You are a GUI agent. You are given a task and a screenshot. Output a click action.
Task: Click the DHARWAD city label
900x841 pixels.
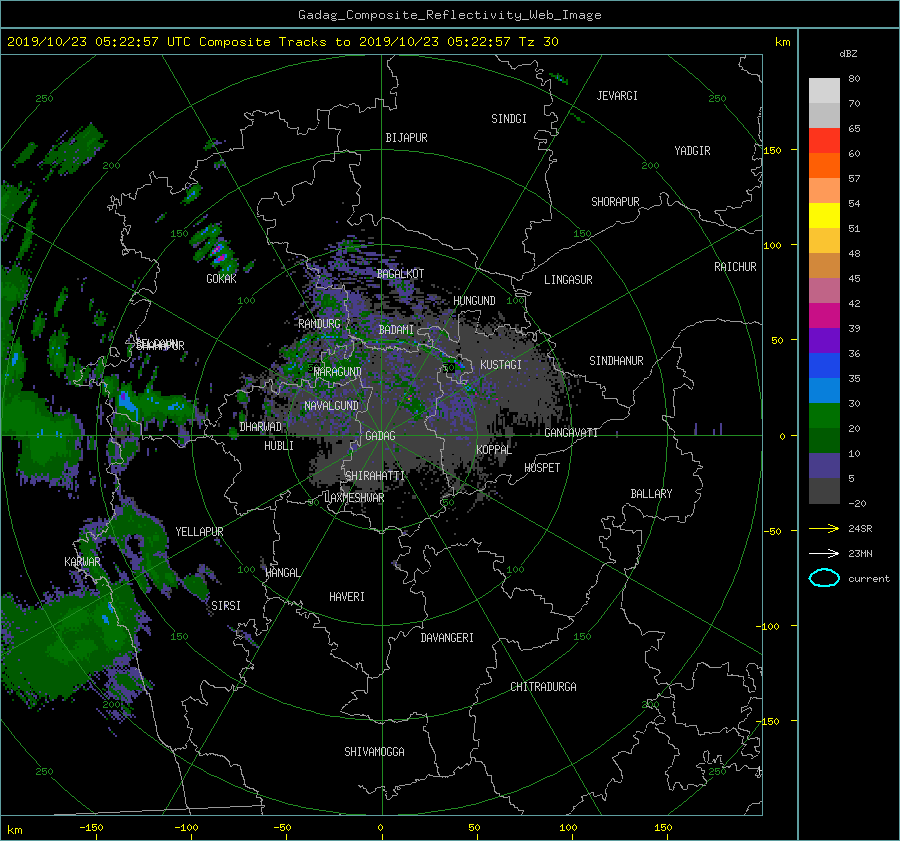pyautogui.click(x=260, y=427)
